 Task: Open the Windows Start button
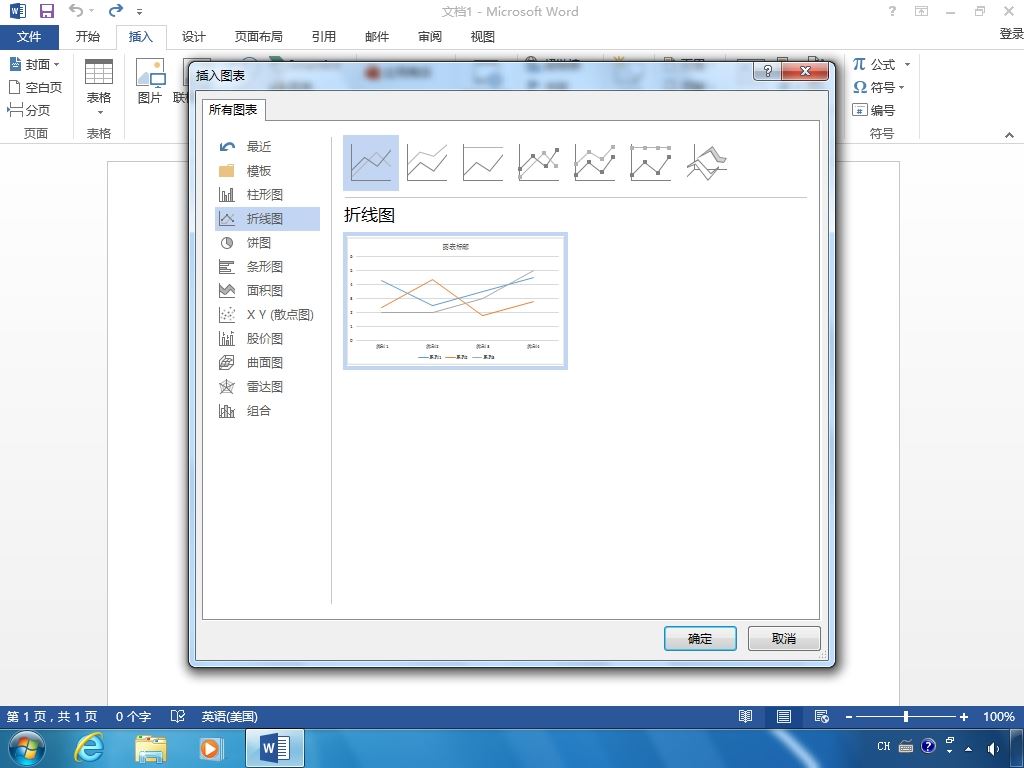click(x=27, y=748)
